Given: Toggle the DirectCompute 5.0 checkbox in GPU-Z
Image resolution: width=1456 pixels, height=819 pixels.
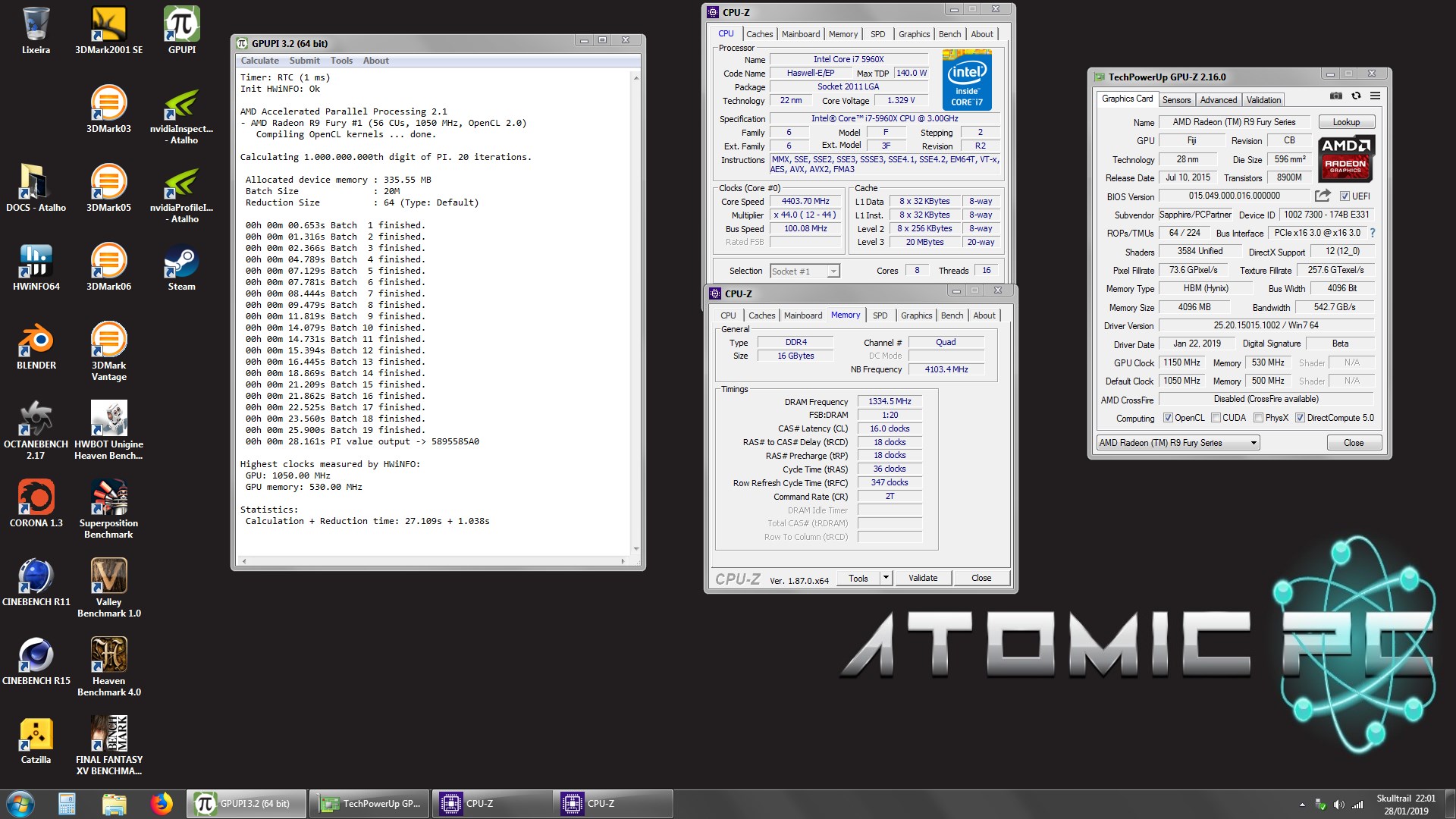Looking at the screenshot, I should [x=1300, y=418].
